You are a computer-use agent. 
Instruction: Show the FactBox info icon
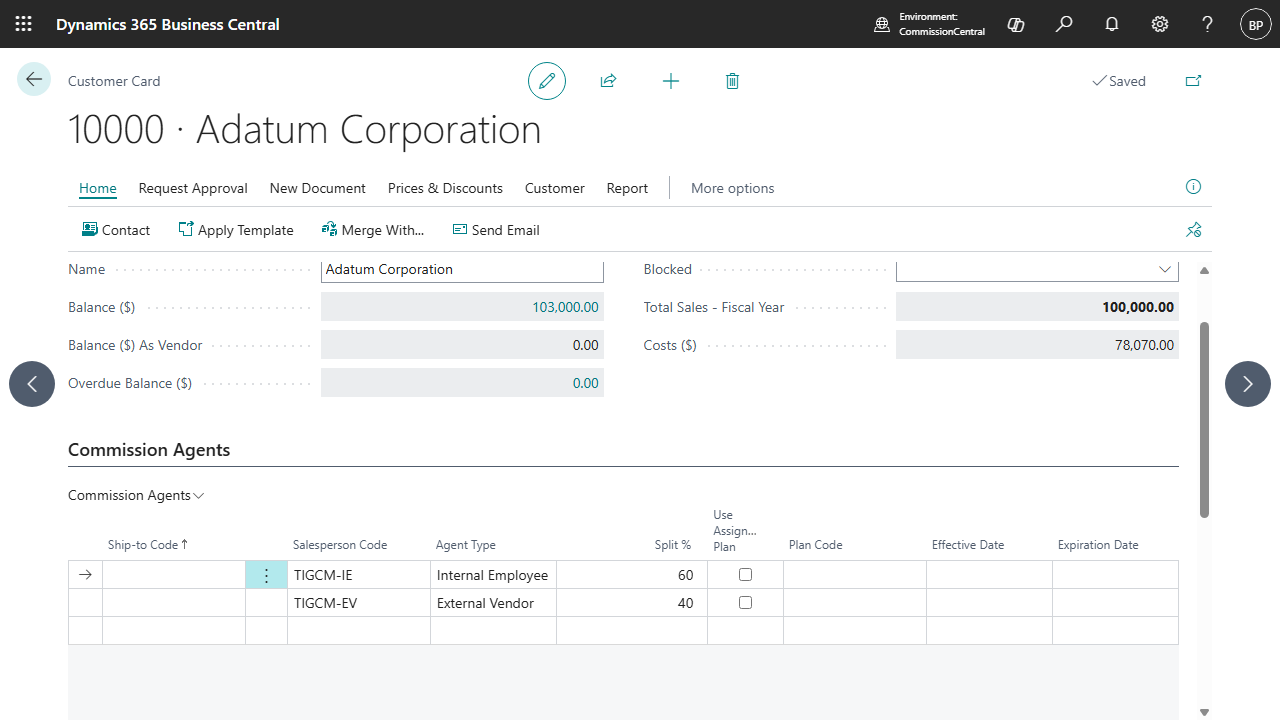point(1193,187)
